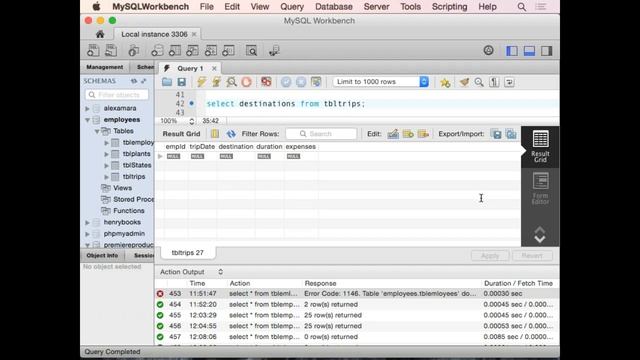The height and width of the screenshot is (360, 640).
Task: Expand the tblplants table
Action: click(x=107, y=154)
